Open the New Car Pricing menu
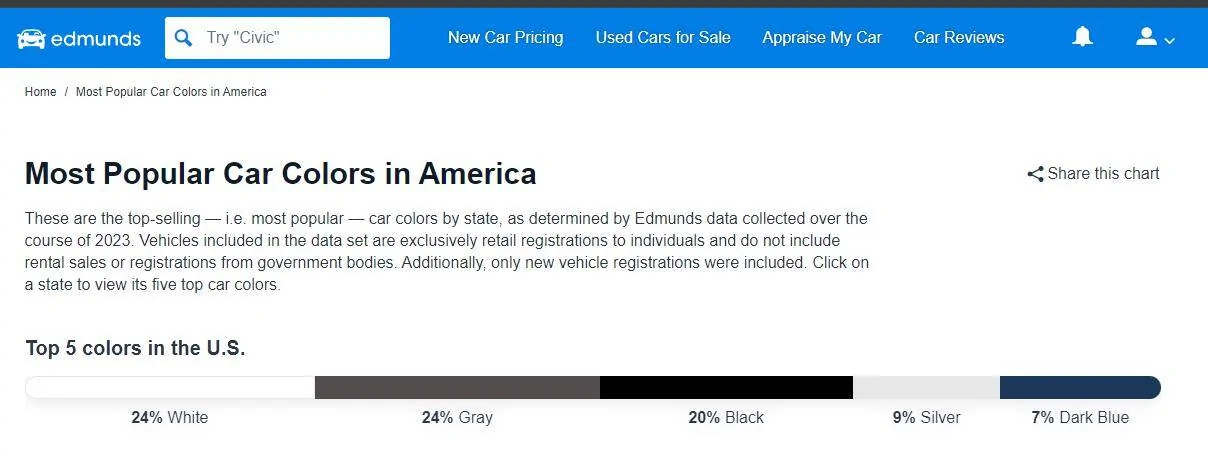This screenshot has height=461, width=1208. pos(505,37)
